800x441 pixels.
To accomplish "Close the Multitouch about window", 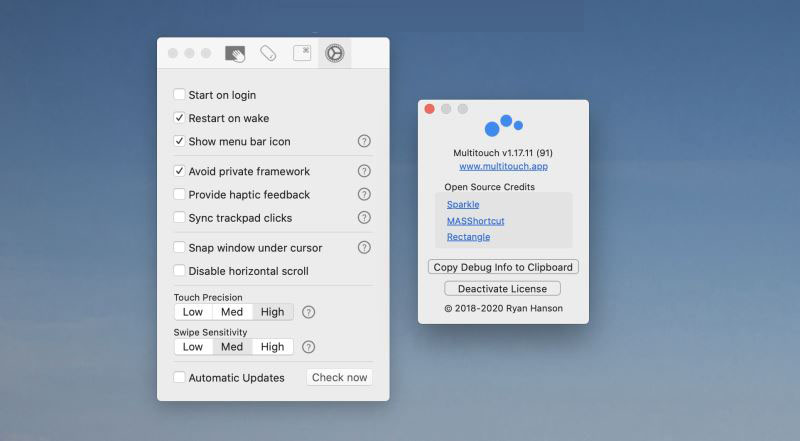I will coord(430,109).
